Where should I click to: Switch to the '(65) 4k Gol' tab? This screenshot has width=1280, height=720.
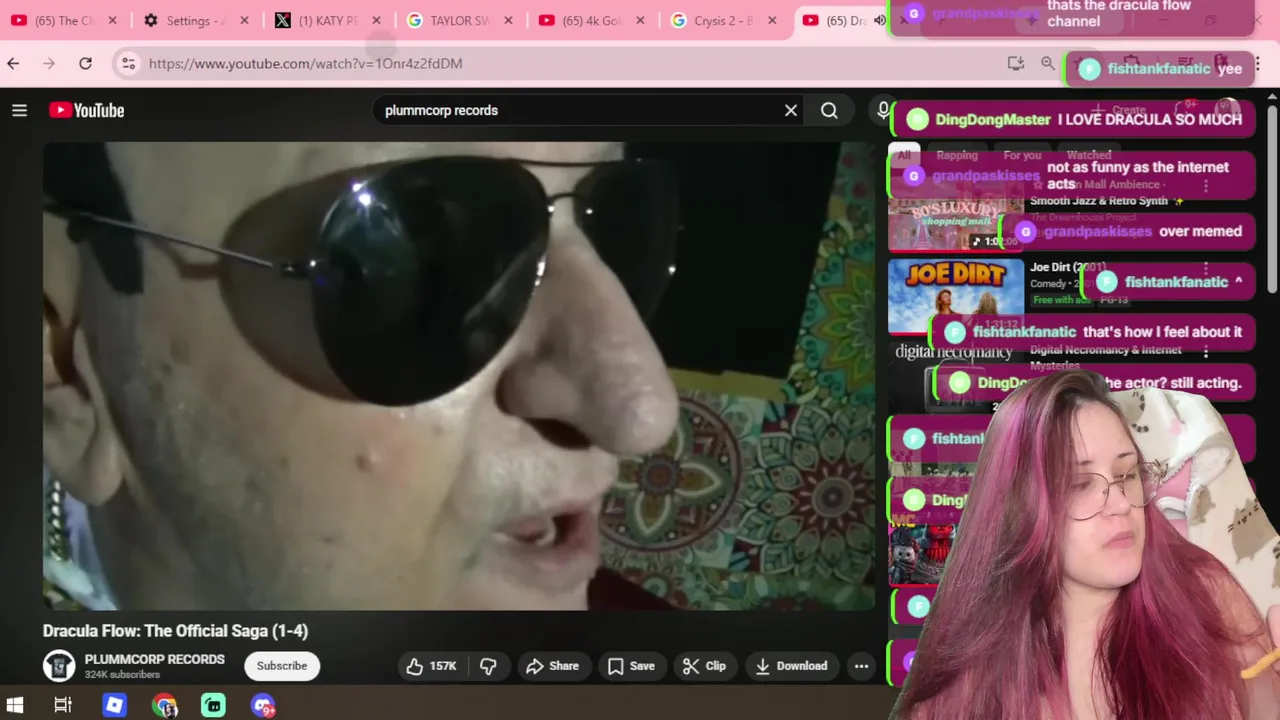click(592, 20)
